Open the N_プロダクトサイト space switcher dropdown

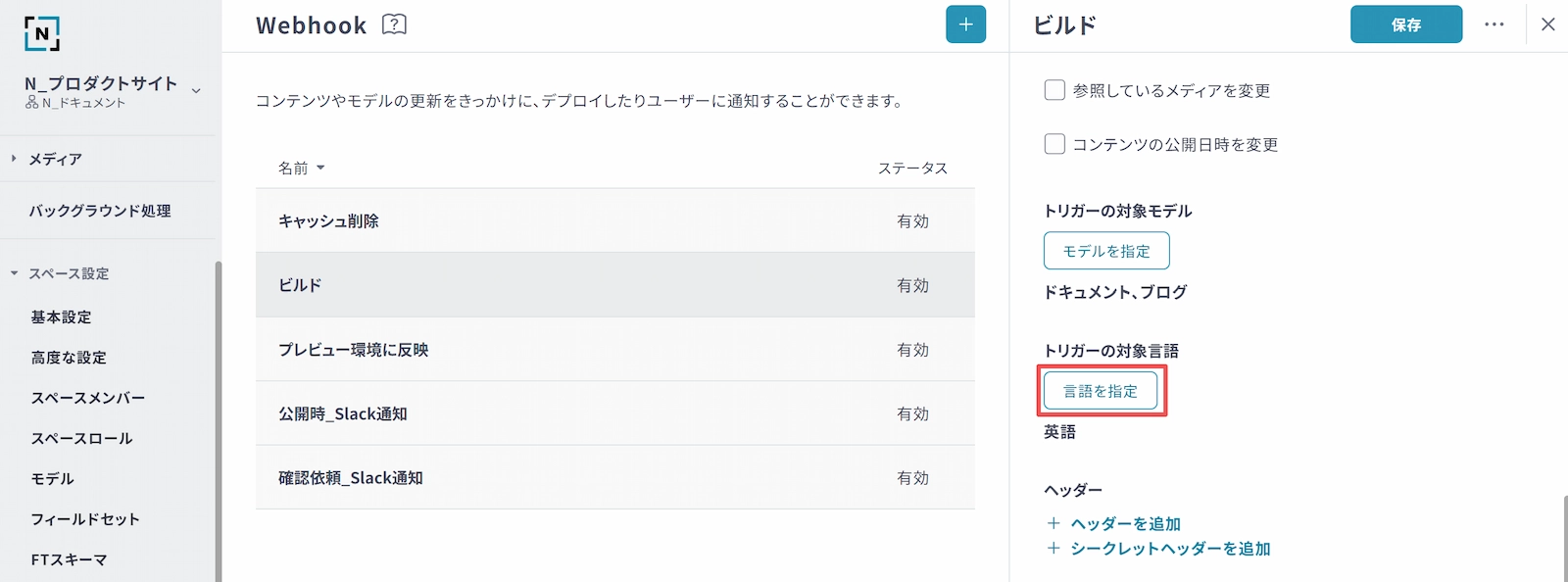coord(196,91)
